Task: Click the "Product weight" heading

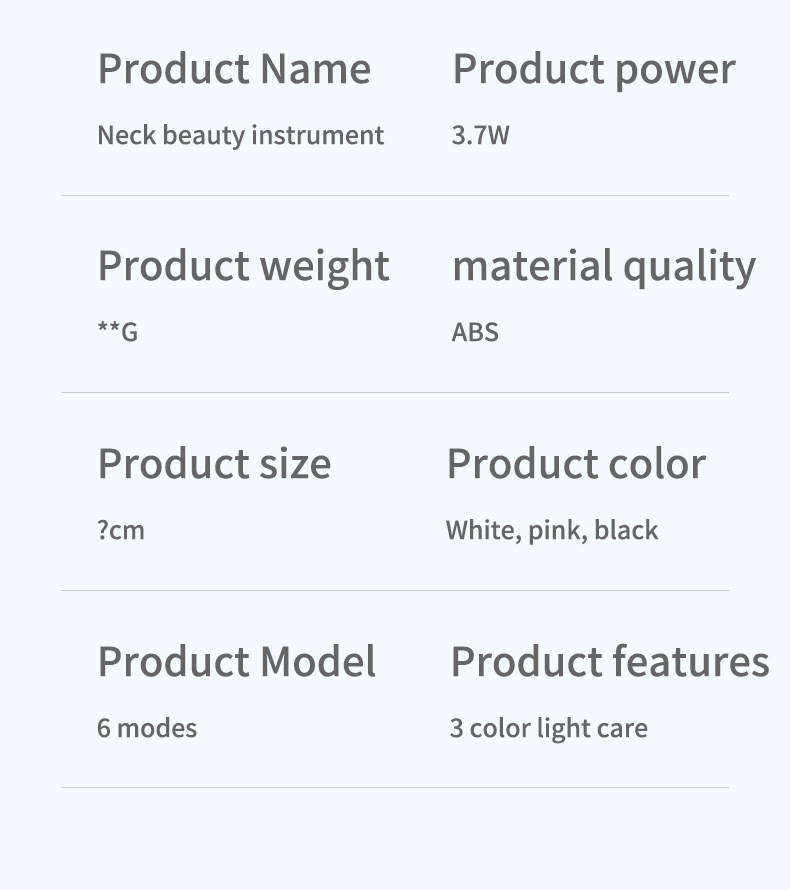Action: pyautogui.click(x=243, y=267)
